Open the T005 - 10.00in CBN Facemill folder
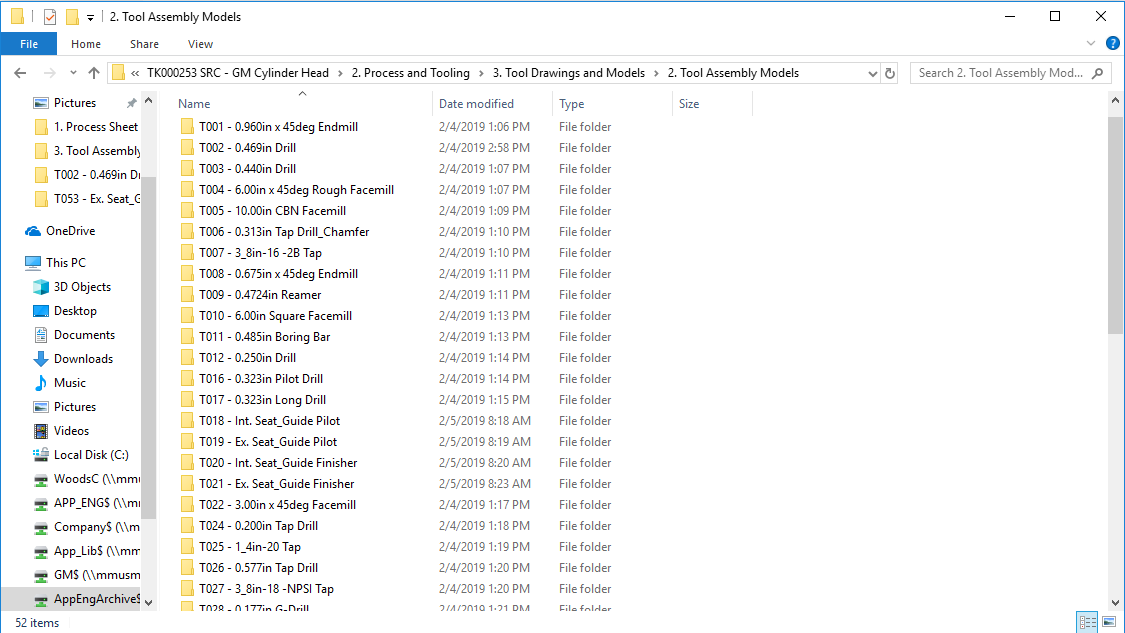The image size is (1125, 633). click(x=272, y=211)
